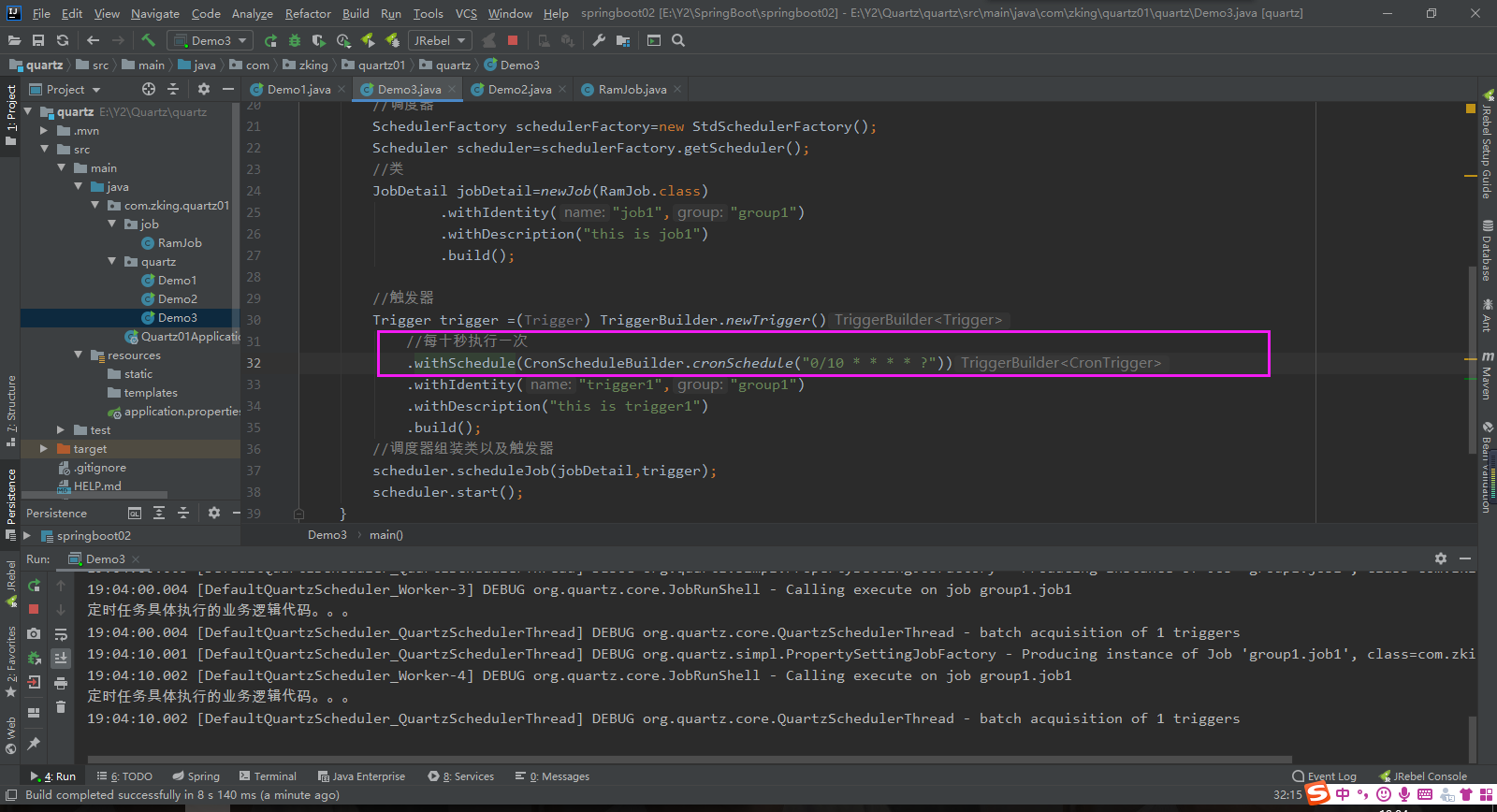1497x812 pixels.
Task: Navigate back with the left arrow
Action: click(93, 40)
